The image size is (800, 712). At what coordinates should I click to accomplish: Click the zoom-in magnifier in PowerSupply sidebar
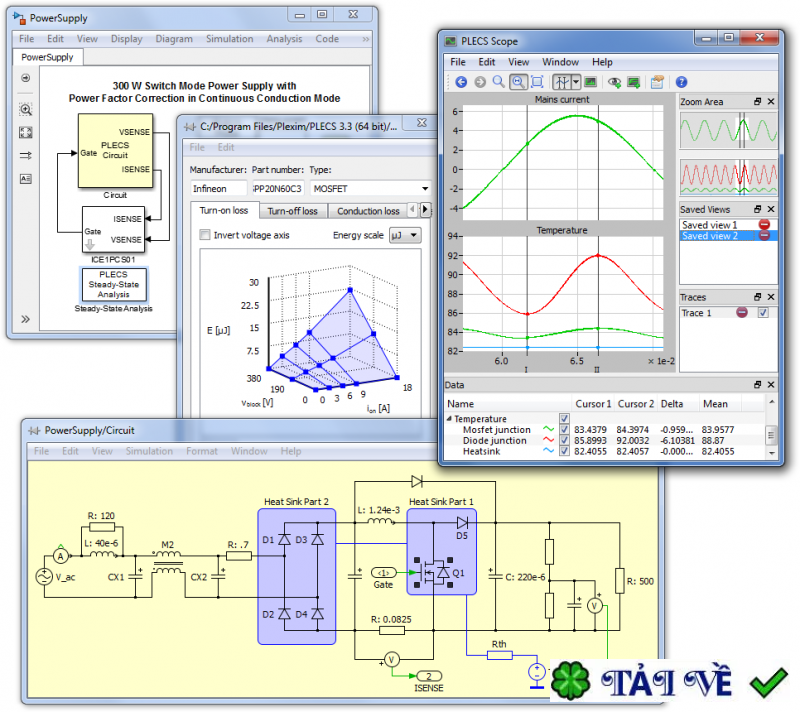[x=26, y=109]
